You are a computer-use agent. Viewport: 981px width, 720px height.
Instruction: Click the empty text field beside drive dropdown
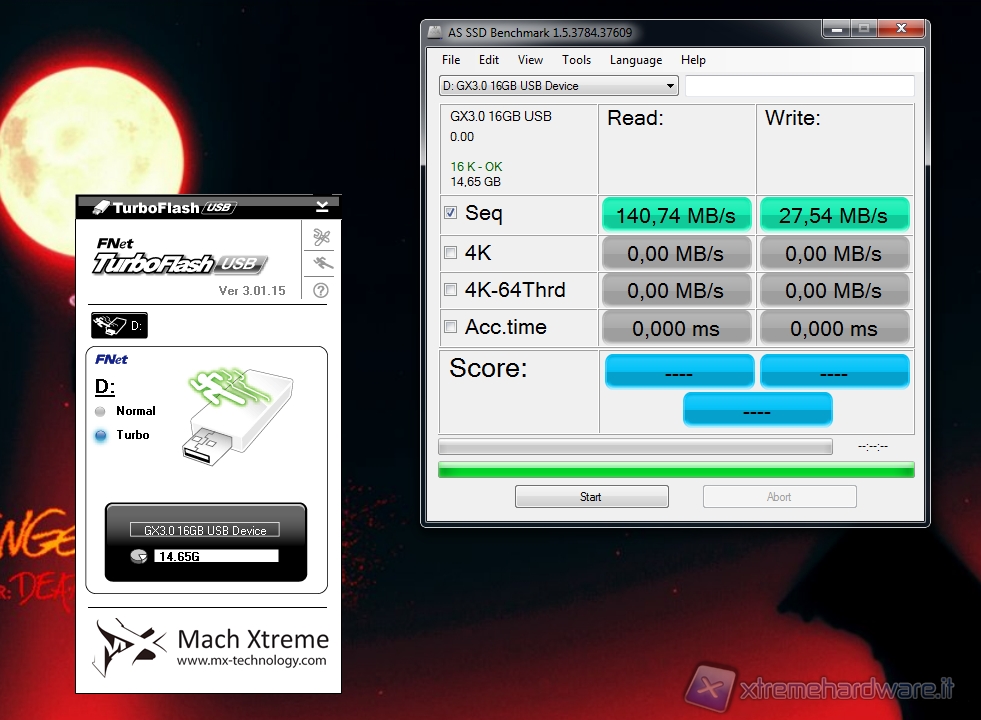pyautogui.click(x=798, y=86)
